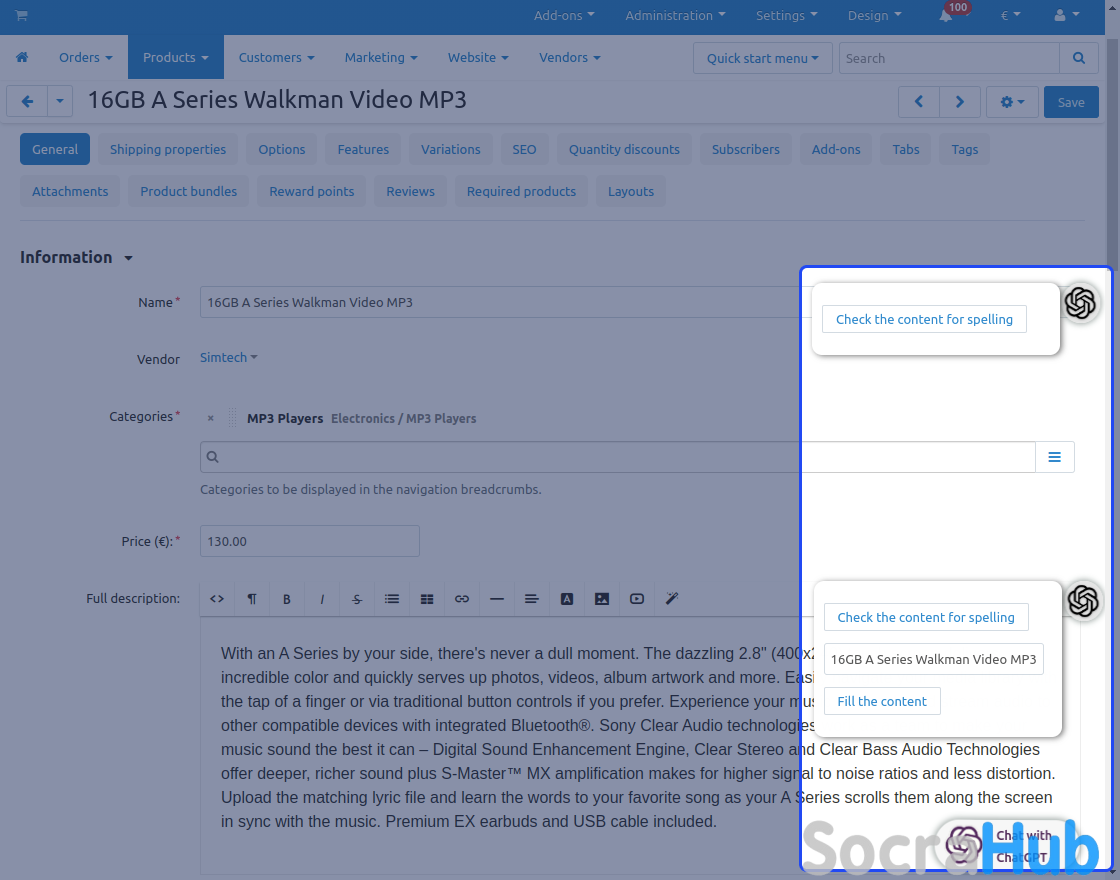Image resolution: width=1120 pixels, height=880 pixels.
Task: Open the Vendors menu
Action: (x=569, y=57)
